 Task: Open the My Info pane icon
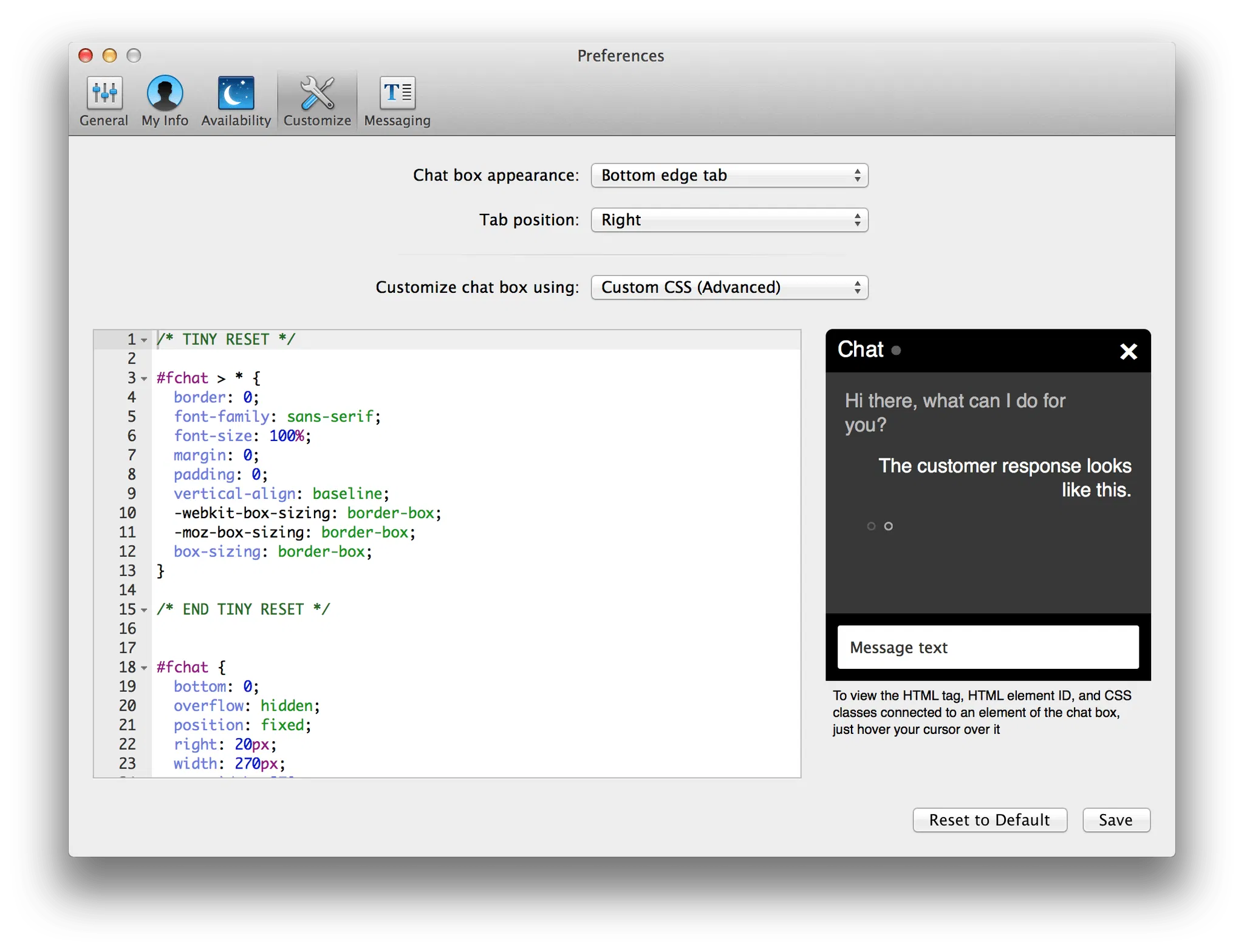165,94
